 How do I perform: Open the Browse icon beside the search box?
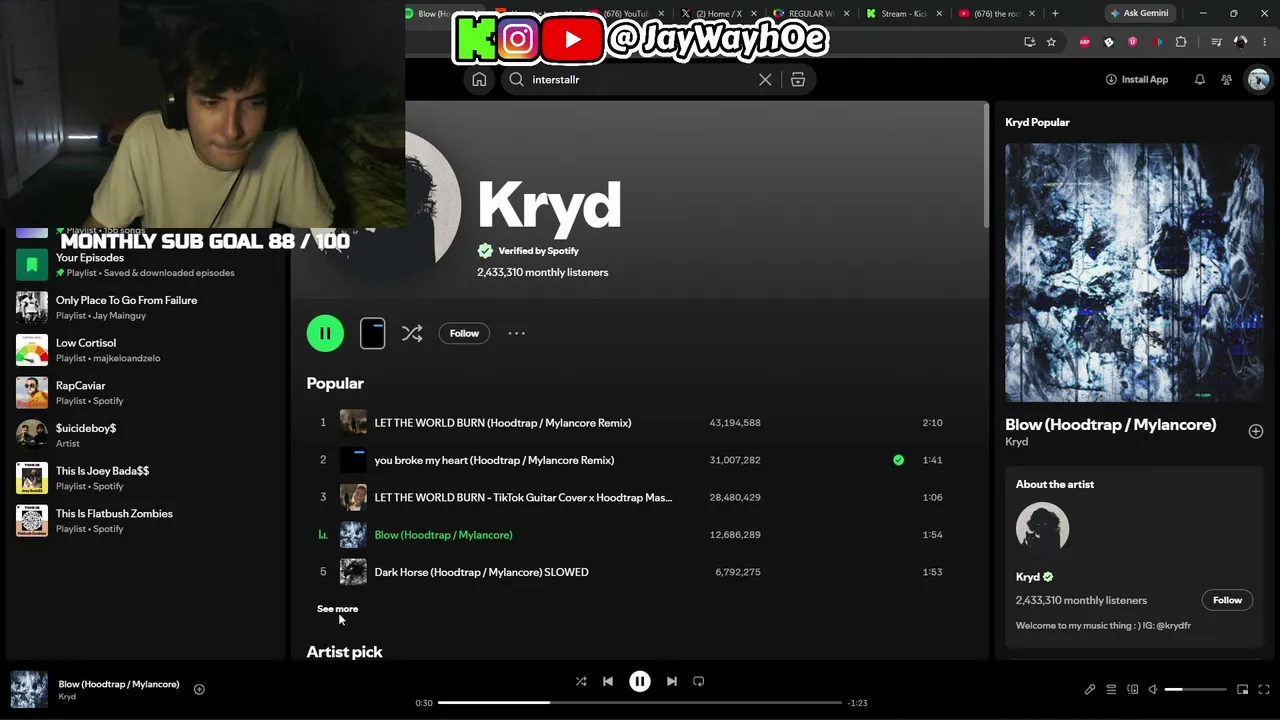tap(798, 80)
